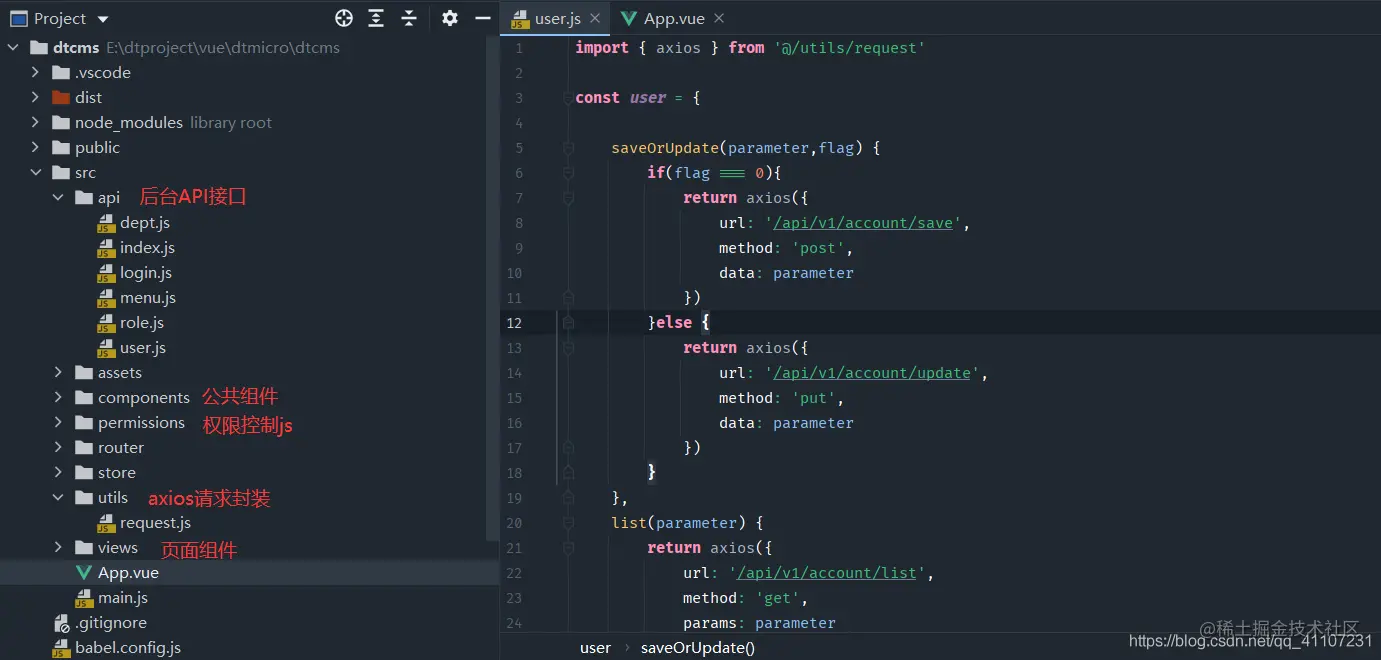
Task: Expand the .vscode folder
Action: [x=35, y=72]
